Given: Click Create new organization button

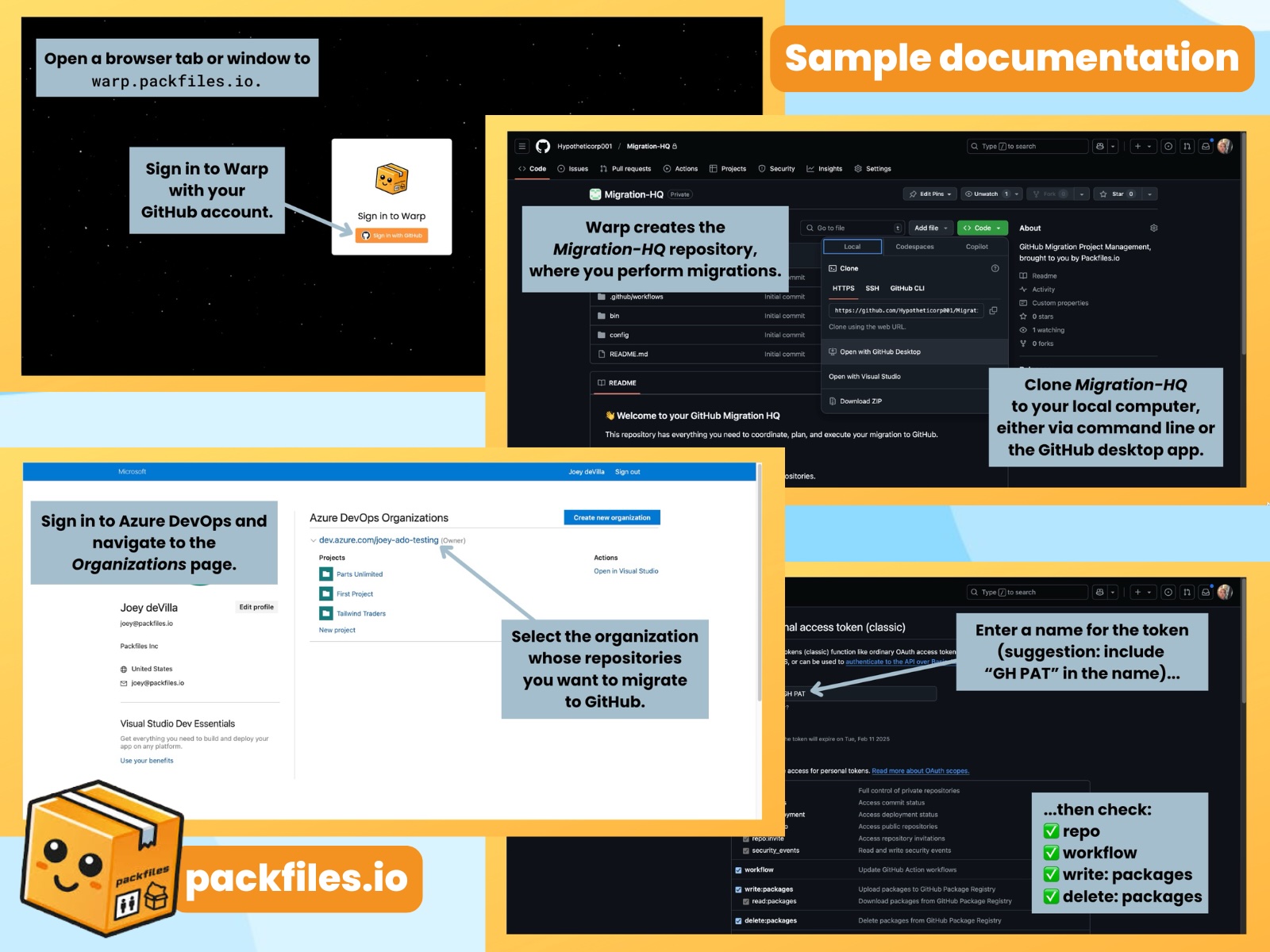Looking at the screenshot, I should pos(612,517).
